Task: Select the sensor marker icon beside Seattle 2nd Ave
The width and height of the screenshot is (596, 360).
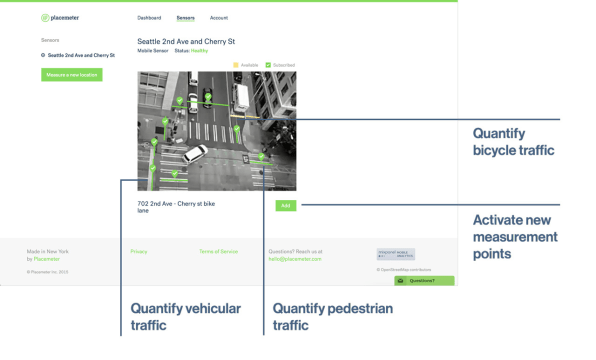Action: 43,55
